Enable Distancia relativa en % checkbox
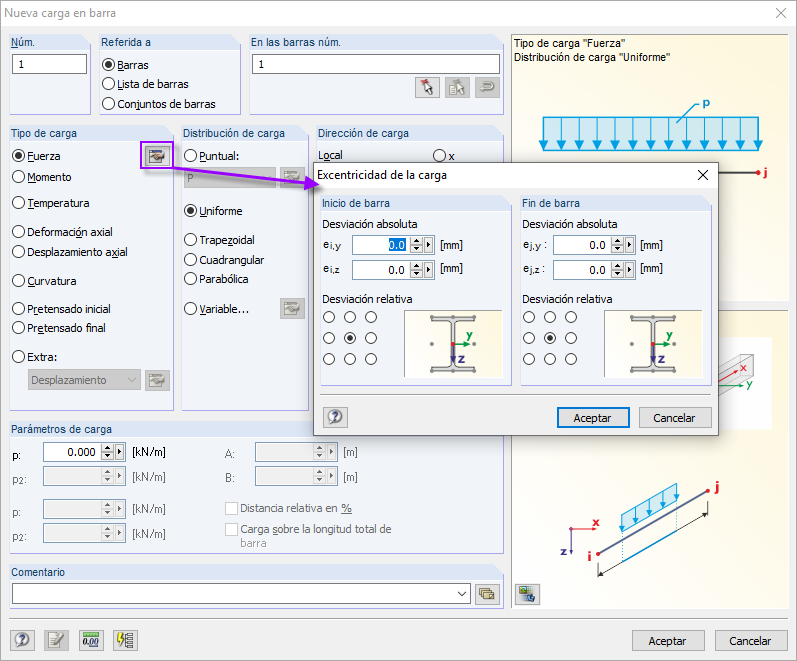This screenshot has height=661, width=797. 231,508
